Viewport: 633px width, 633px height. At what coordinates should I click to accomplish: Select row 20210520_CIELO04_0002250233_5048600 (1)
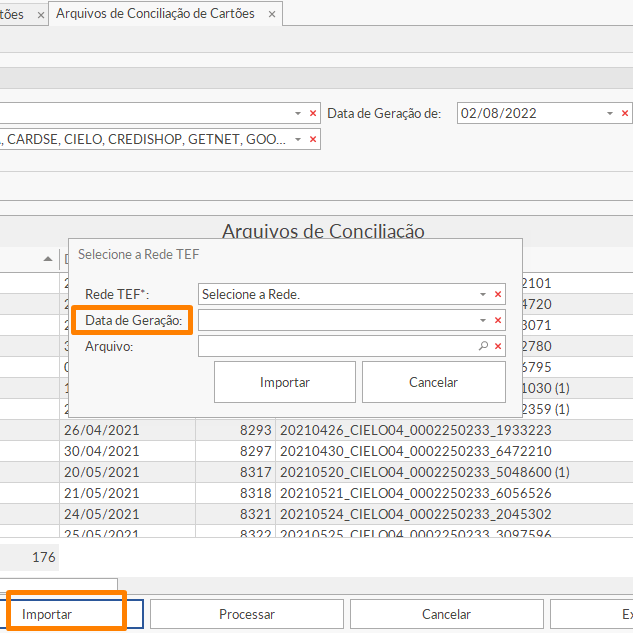coord(424,472)
